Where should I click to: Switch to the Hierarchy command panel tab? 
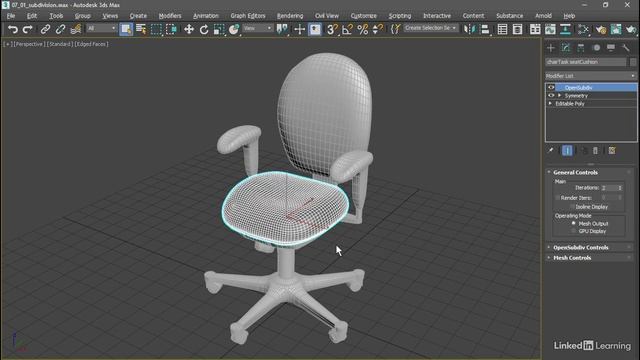pyautogui.click(x=581, y=48)
